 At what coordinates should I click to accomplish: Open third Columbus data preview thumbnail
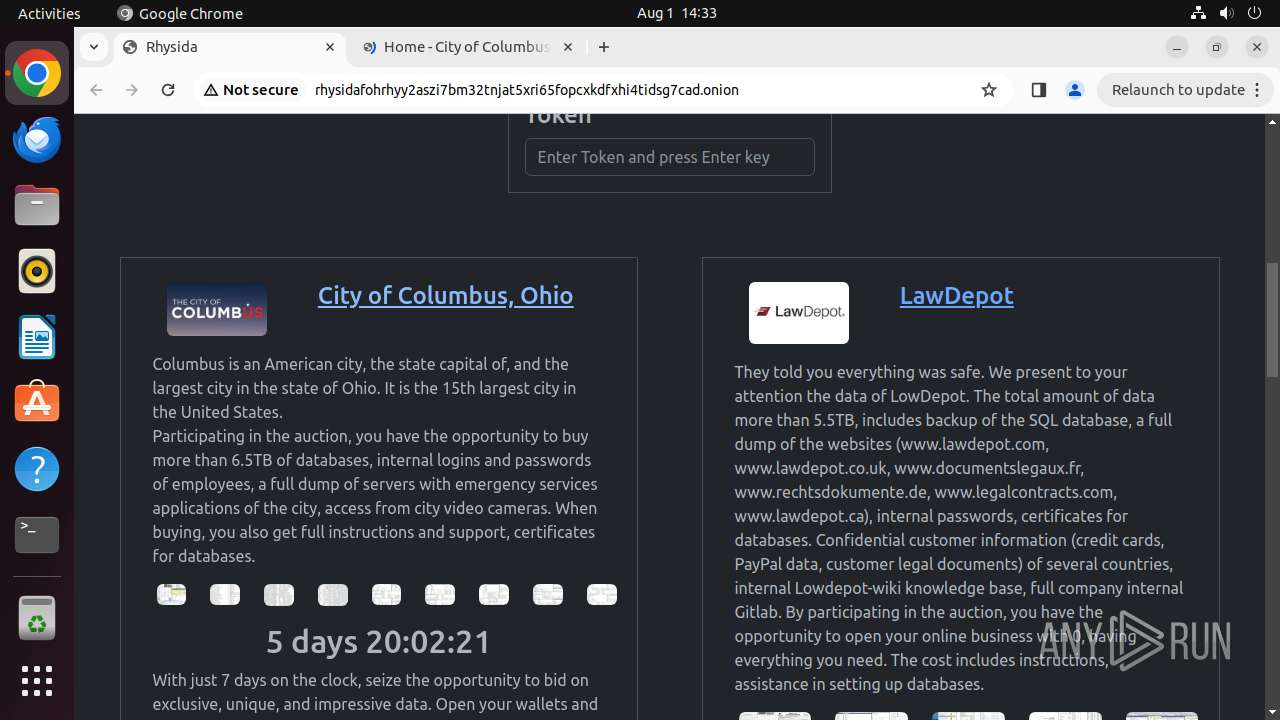click(x=279, y=595)
